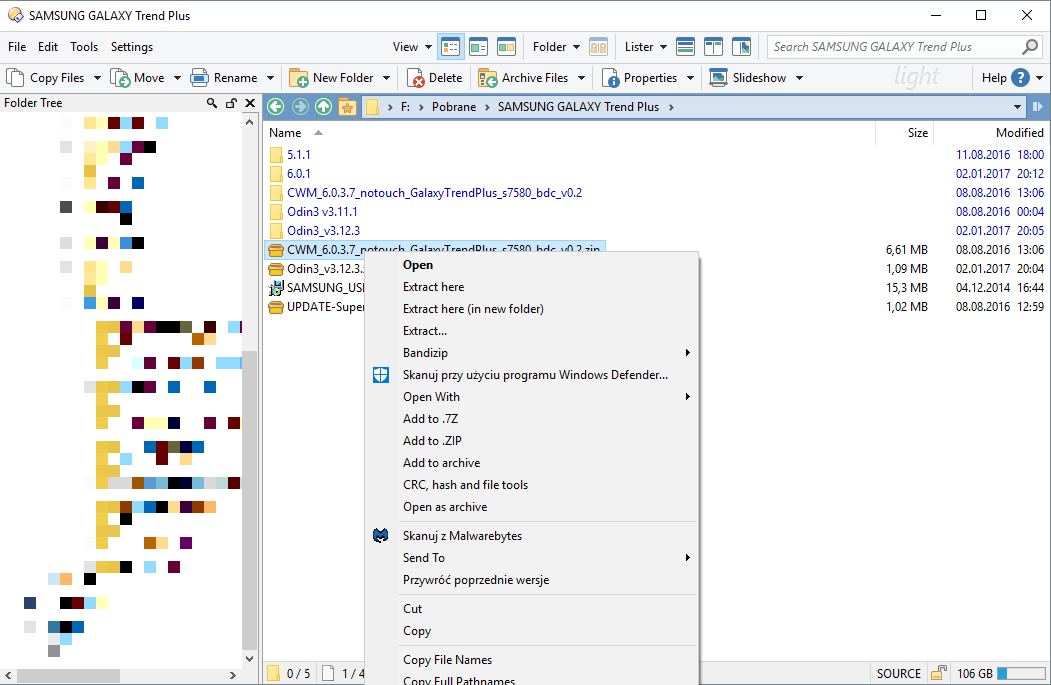Select the third view mode icon next to View
Screen dimensions: 1051x685
pos(507,47)
